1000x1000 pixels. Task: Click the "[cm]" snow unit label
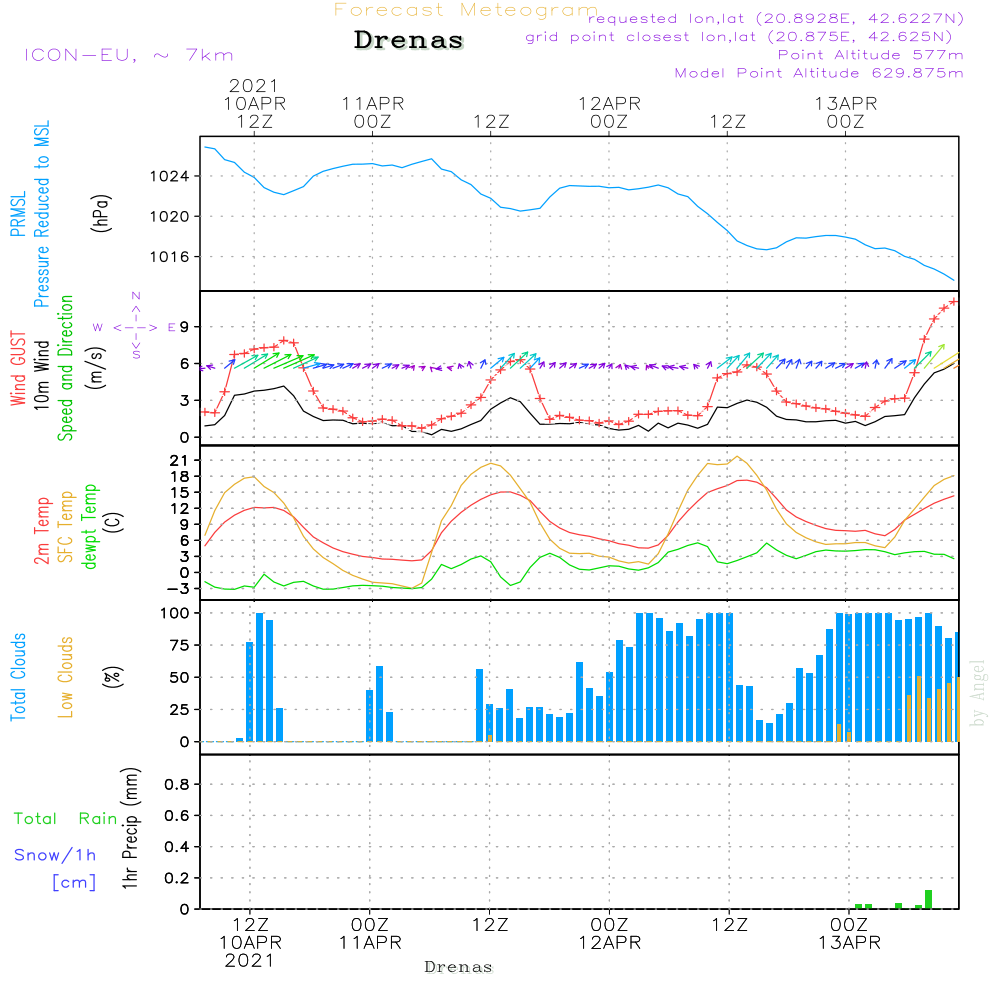coord(74,883)
